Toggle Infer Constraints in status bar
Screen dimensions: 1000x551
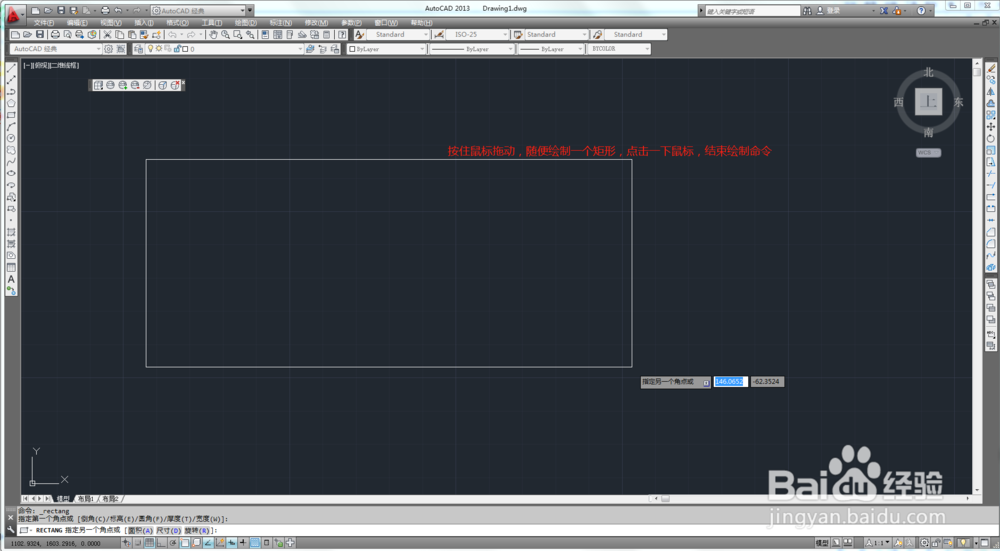coord(126,543)
